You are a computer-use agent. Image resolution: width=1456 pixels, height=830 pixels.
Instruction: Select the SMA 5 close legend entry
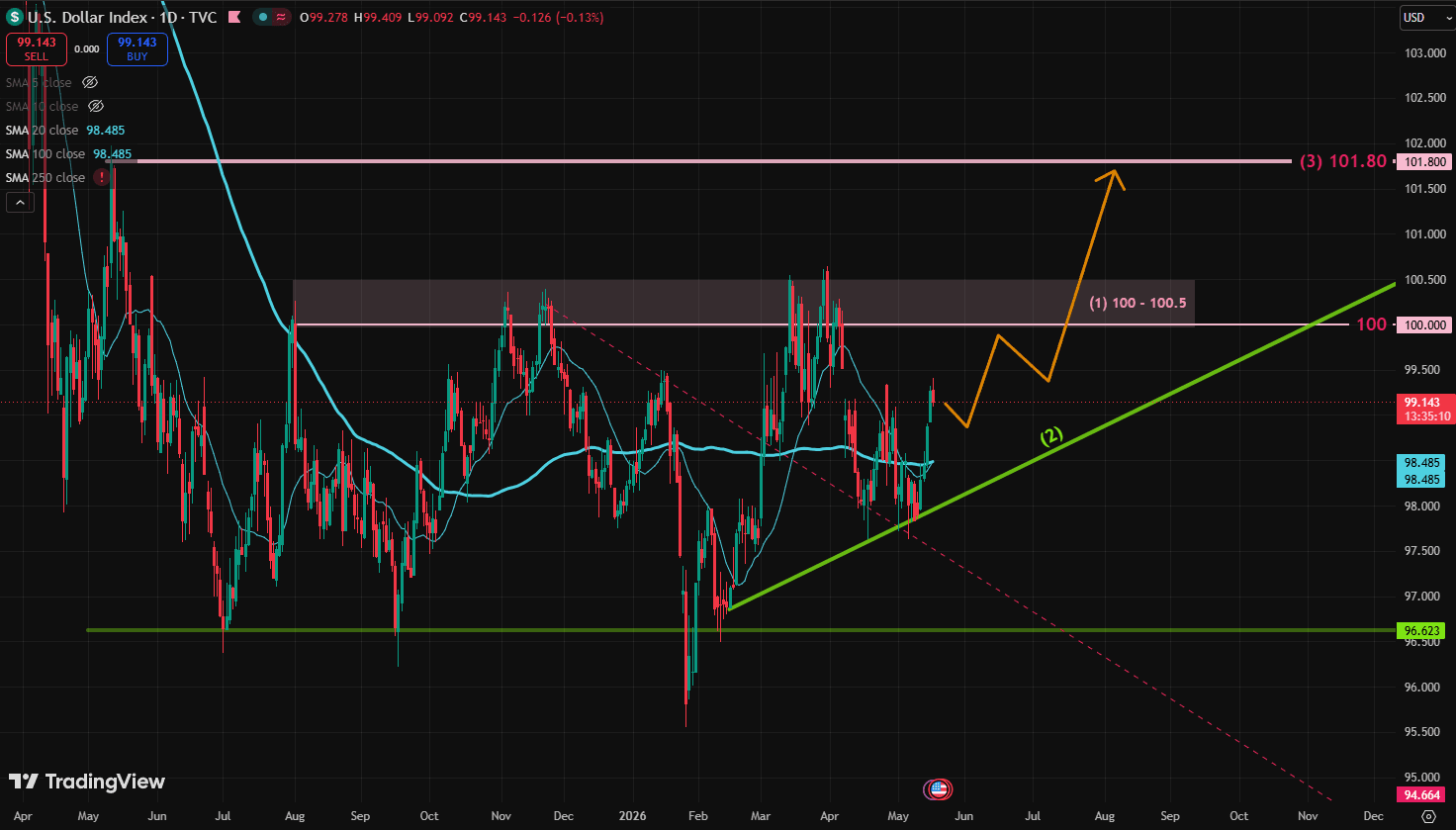[x=39, y=82]
